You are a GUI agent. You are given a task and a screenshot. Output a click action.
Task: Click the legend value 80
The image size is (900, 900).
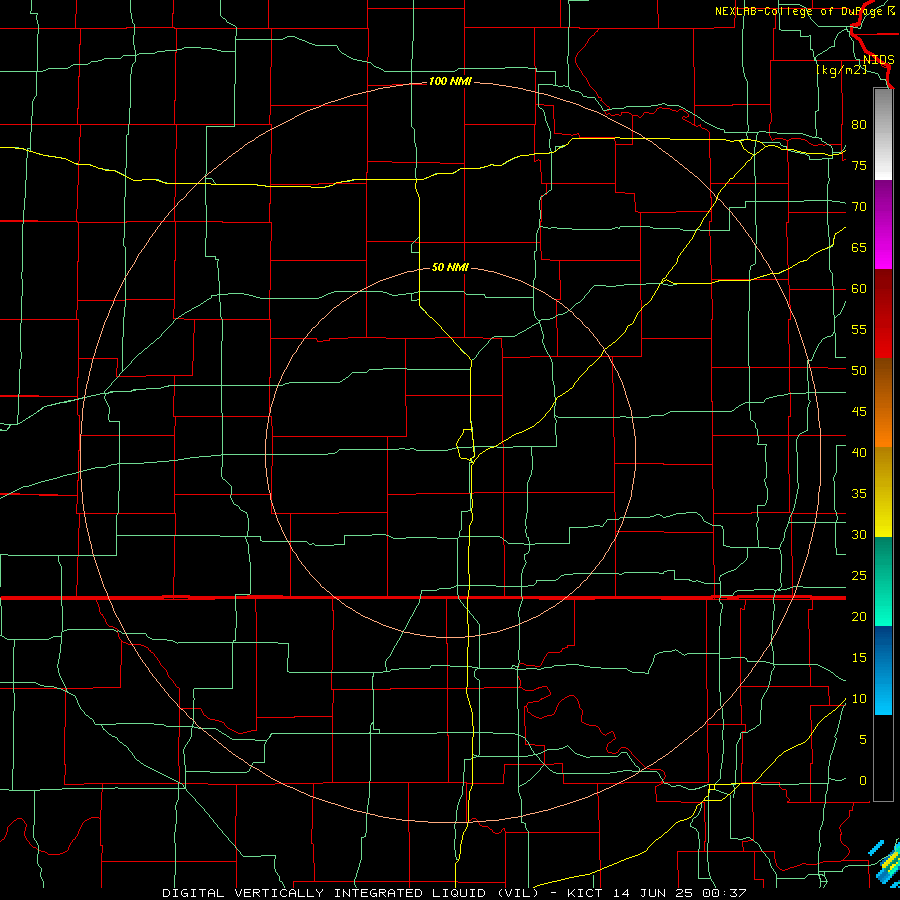pos(859,125)
